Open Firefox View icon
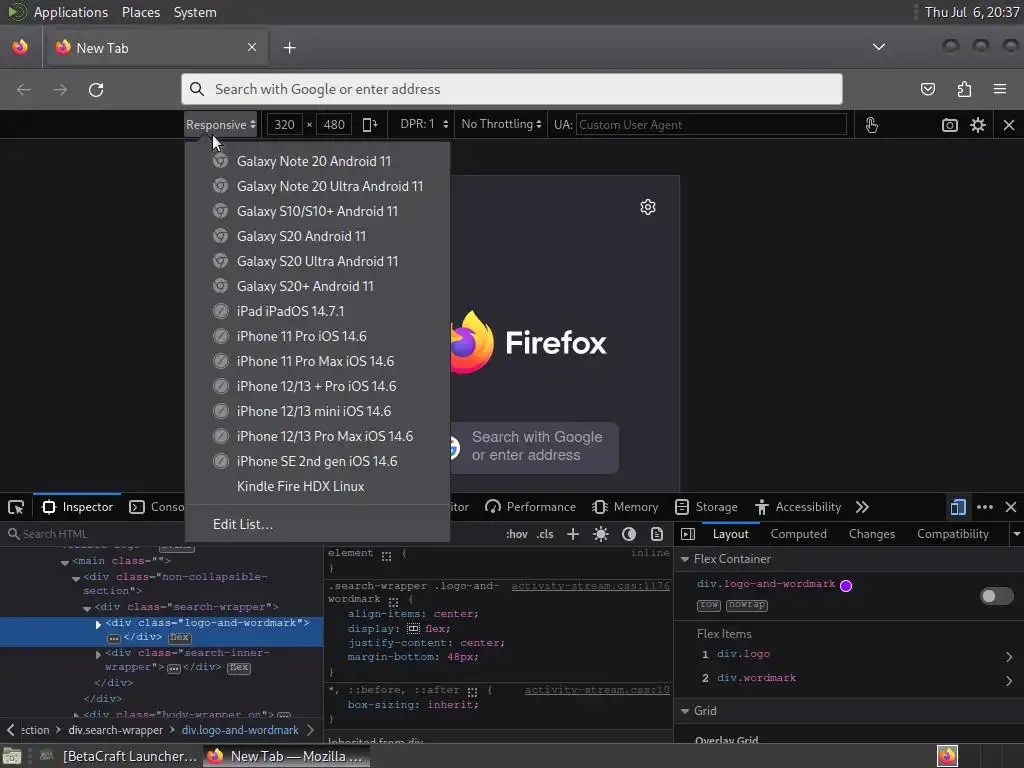The height and width of the screenshot is (768, 1024). pos(20,47)
